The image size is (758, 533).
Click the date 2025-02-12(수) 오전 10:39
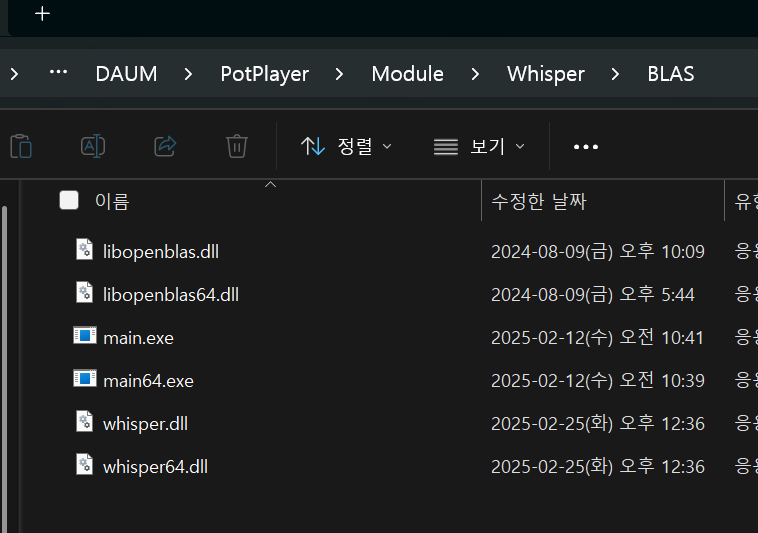tap(598, 381)
